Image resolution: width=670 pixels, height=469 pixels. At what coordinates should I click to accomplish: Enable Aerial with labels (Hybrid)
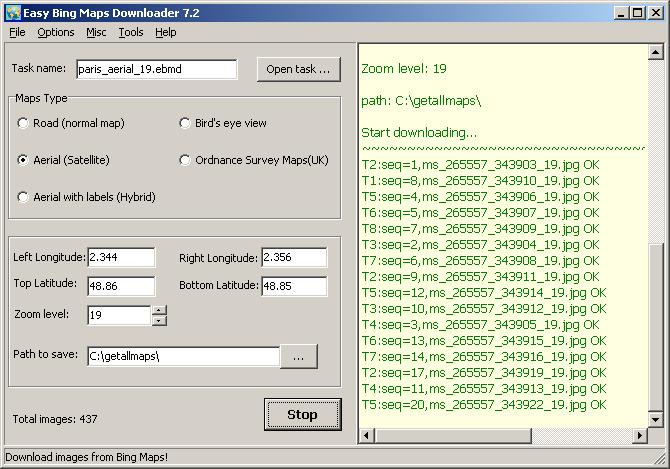tap(24, 197)
